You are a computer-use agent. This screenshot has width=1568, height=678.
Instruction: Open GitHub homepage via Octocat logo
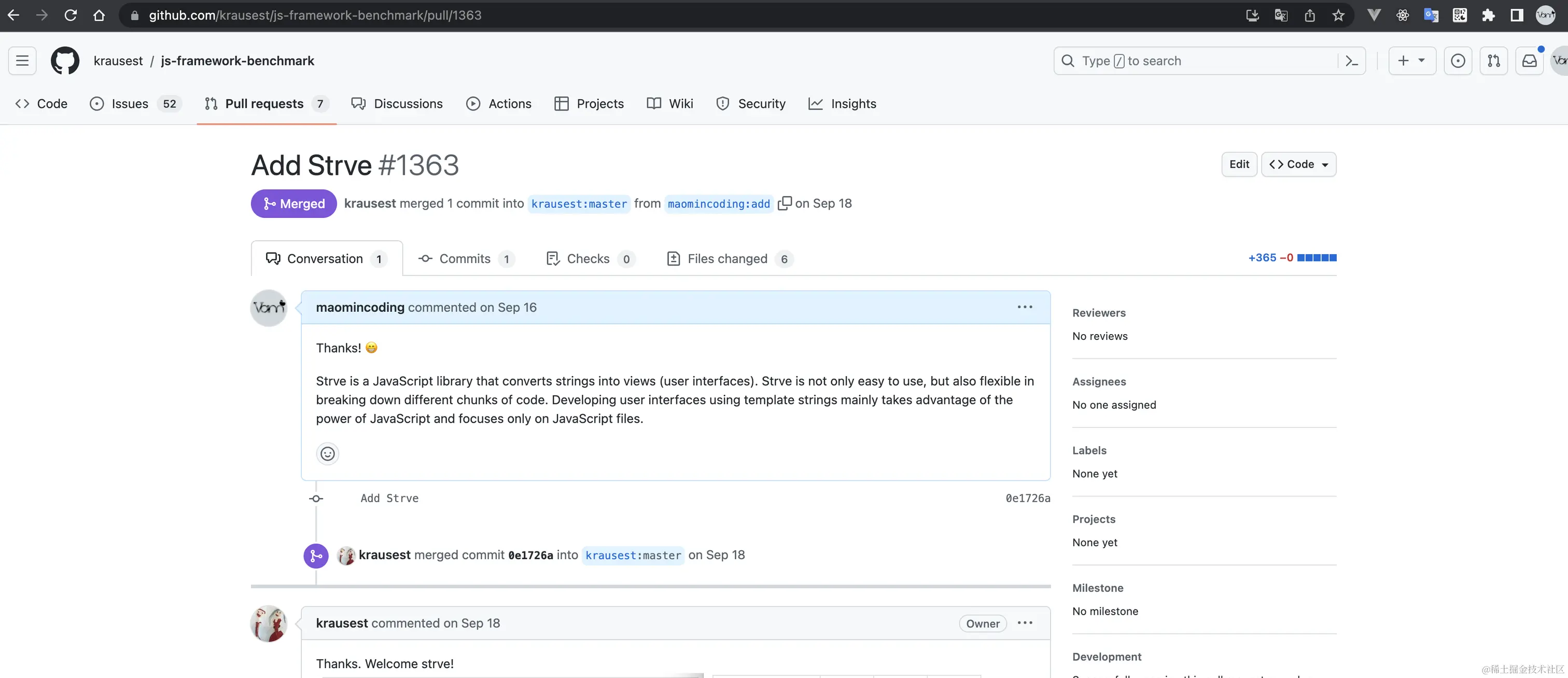click(64, 61)
